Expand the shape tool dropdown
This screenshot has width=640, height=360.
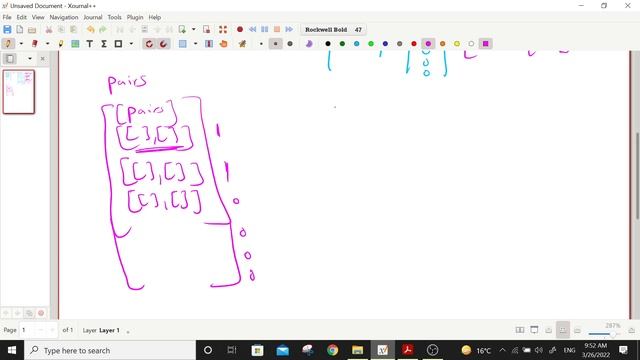[x=131, y=44]
